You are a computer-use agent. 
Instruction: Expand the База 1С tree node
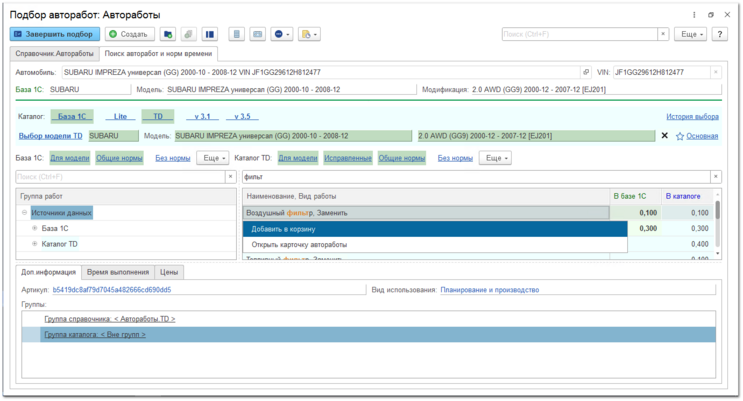point(35,228)
